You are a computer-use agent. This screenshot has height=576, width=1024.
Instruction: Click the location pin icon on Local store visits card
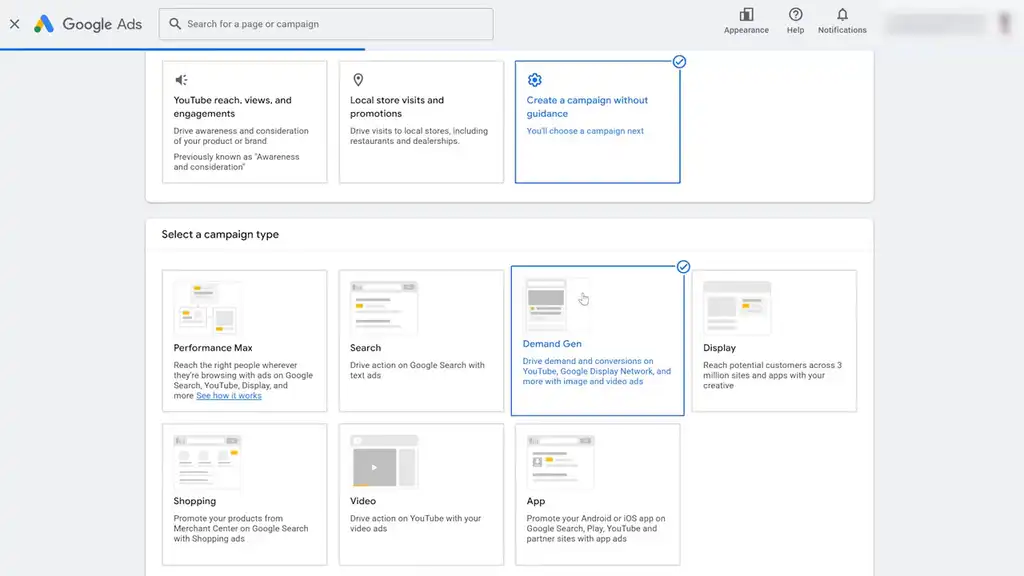[x=358, y=80]
